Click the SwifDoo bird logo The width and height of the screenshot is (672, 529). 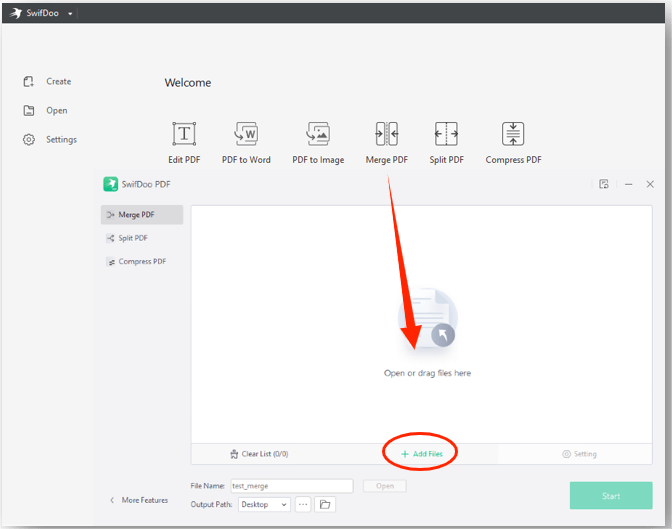coord(15,13)
